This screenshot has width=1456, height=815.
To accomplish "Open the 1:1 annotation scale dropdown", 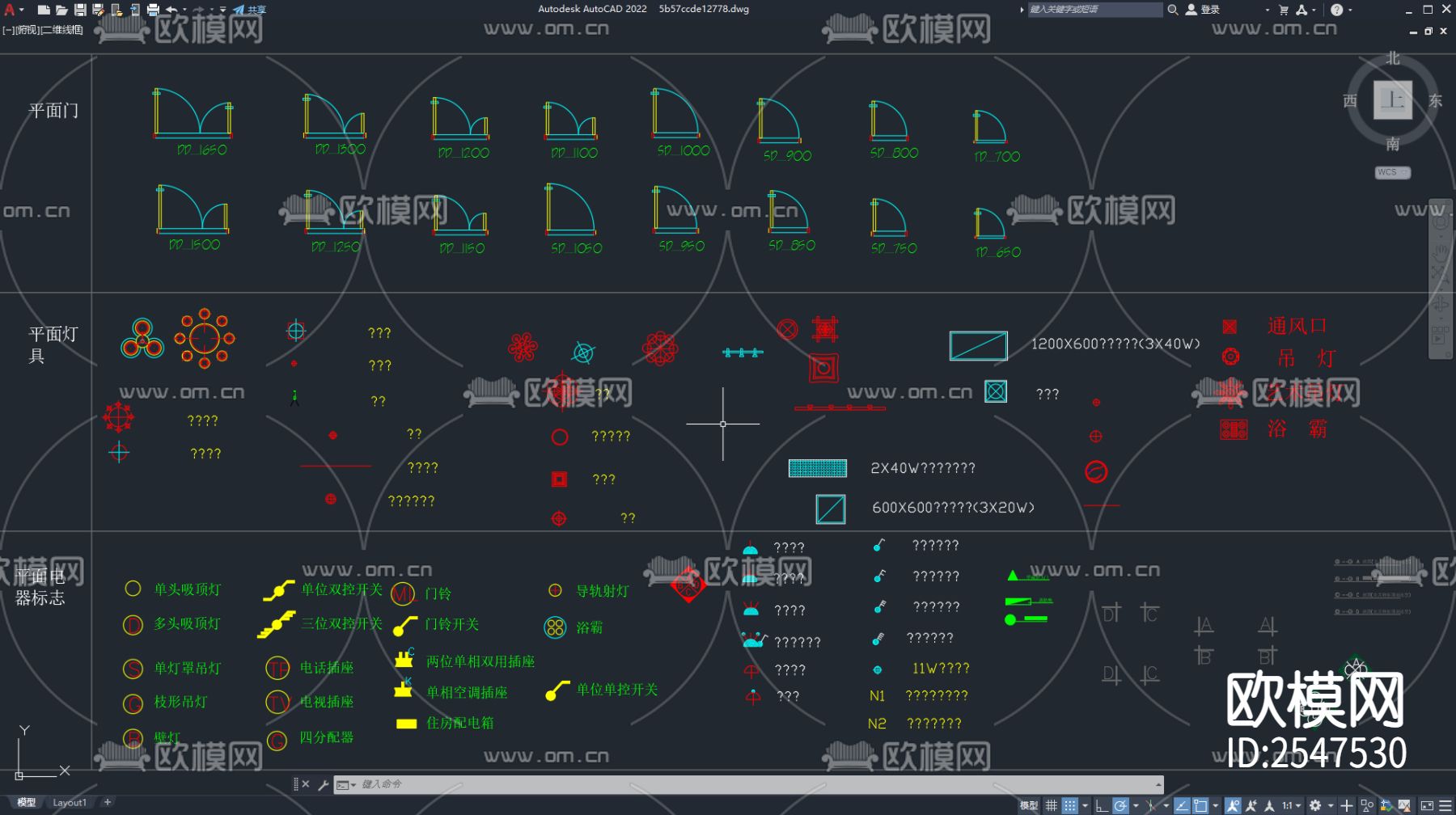I will pyautogui.click(x=1292, y=805).
